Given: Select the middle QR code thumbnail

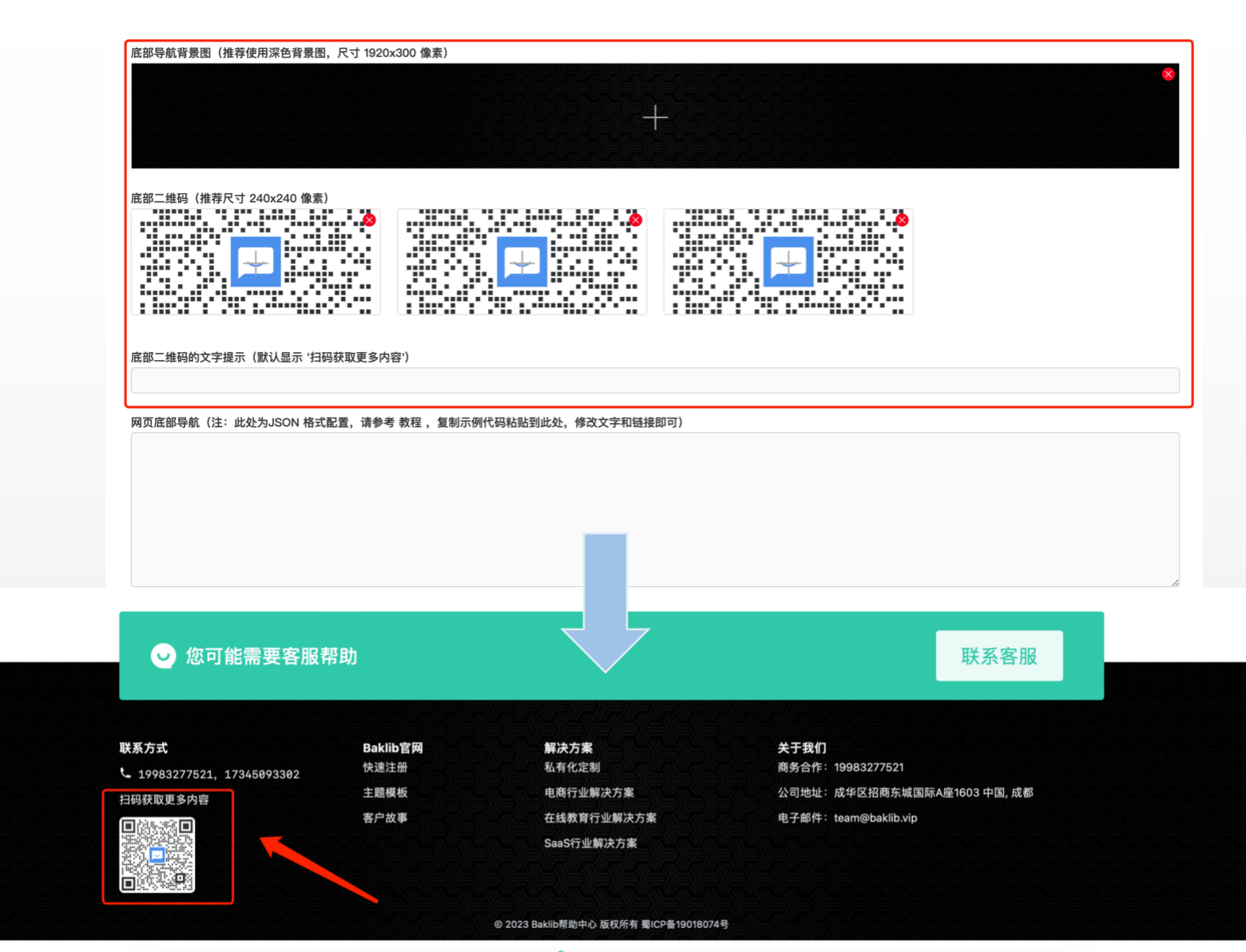Looking at the screenshot, I should [x=522, y=262].
